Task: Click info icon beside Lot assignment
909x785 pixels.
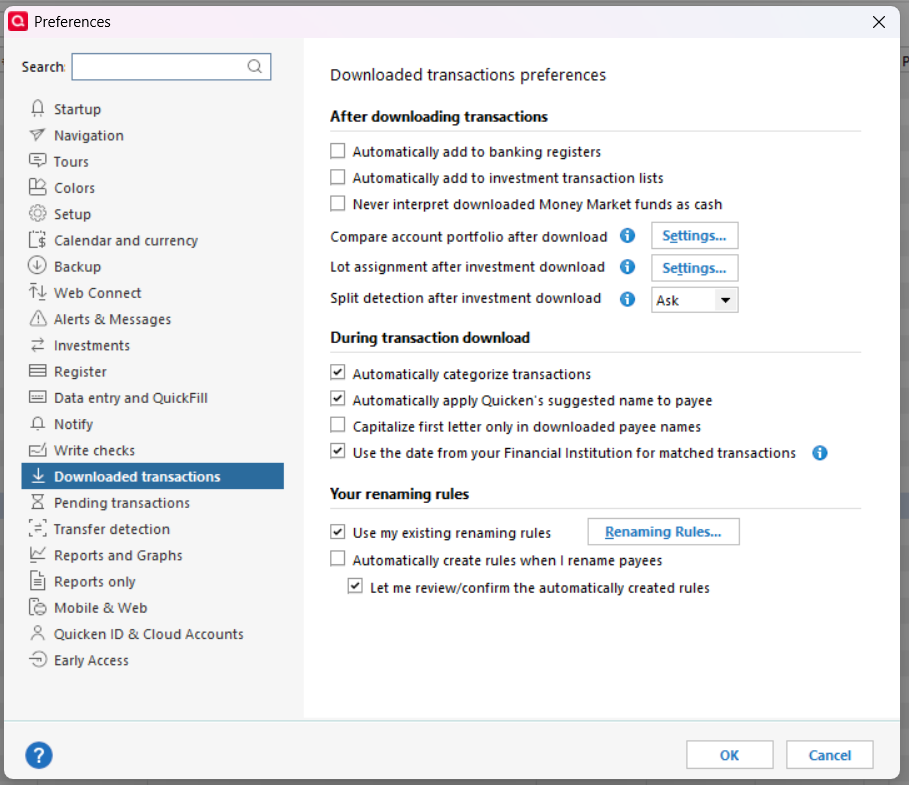Action: [627, 267]
